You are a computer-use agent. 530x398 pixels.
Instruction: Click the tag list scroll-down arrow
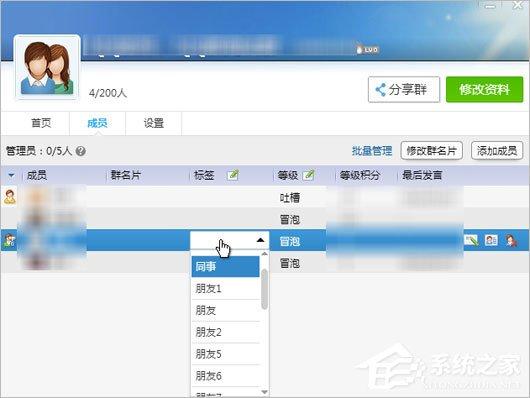click(265, 392)
